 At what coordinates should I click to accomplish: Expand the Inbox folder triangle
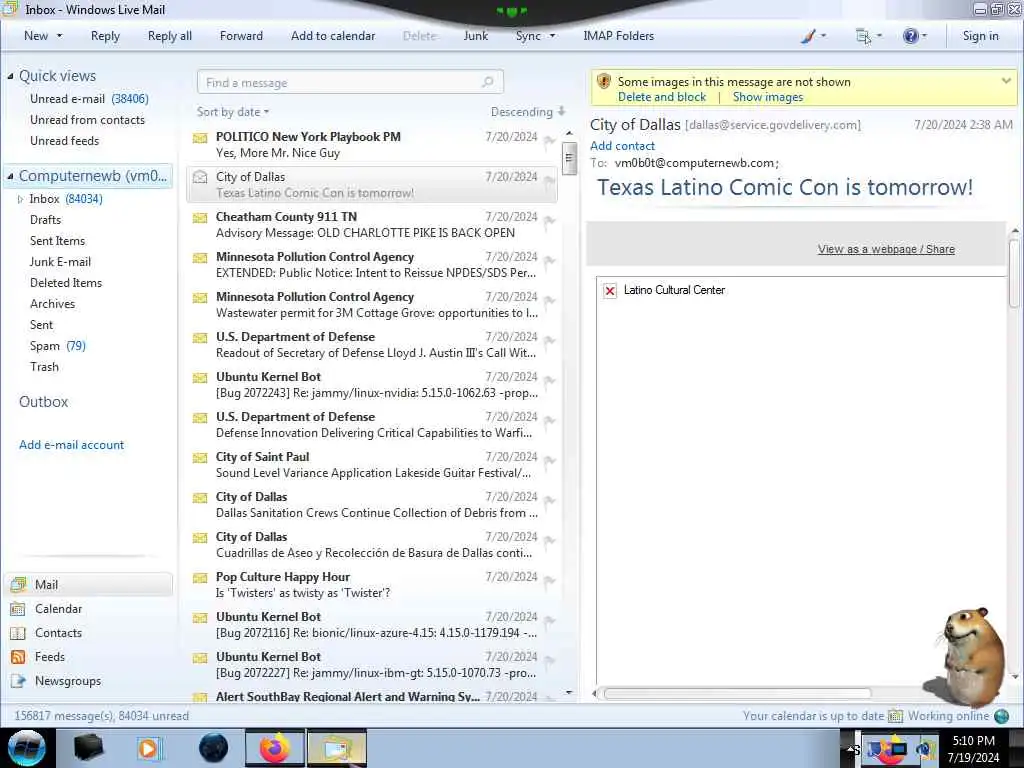pyautogui.click(x=20, y=199)
